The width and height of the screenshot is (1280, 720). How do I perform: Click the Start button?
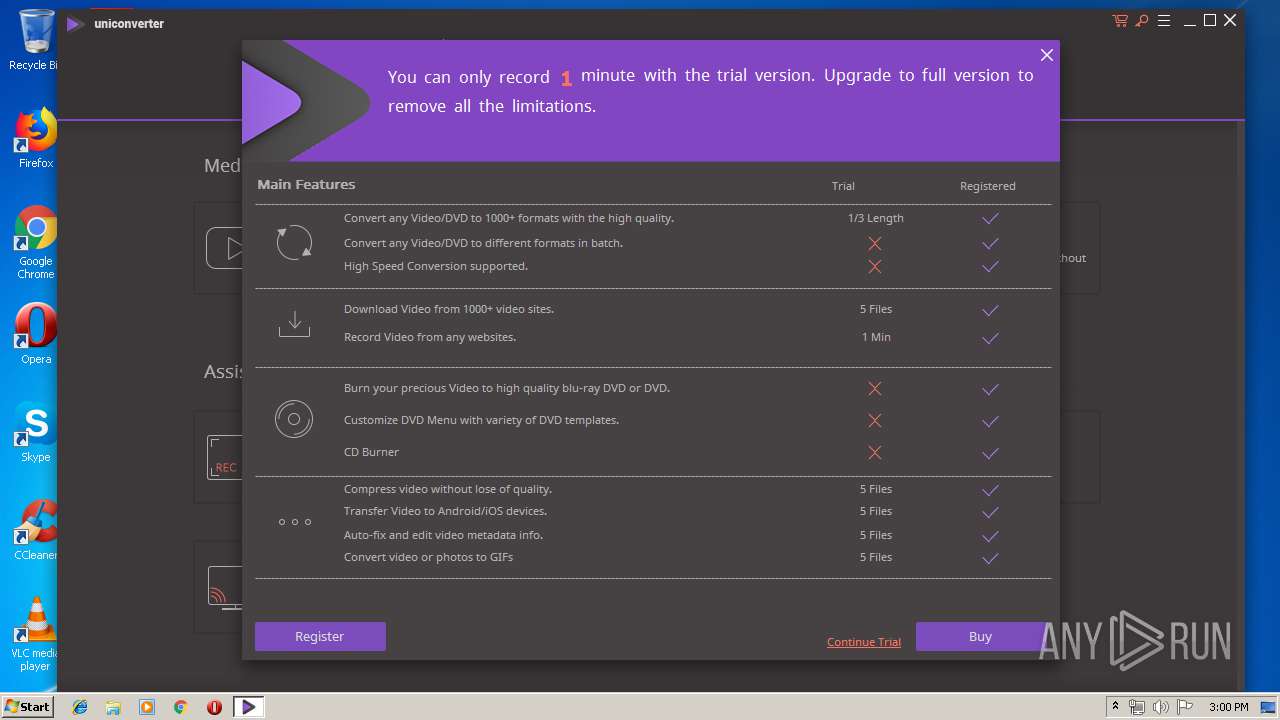(28, 706)
